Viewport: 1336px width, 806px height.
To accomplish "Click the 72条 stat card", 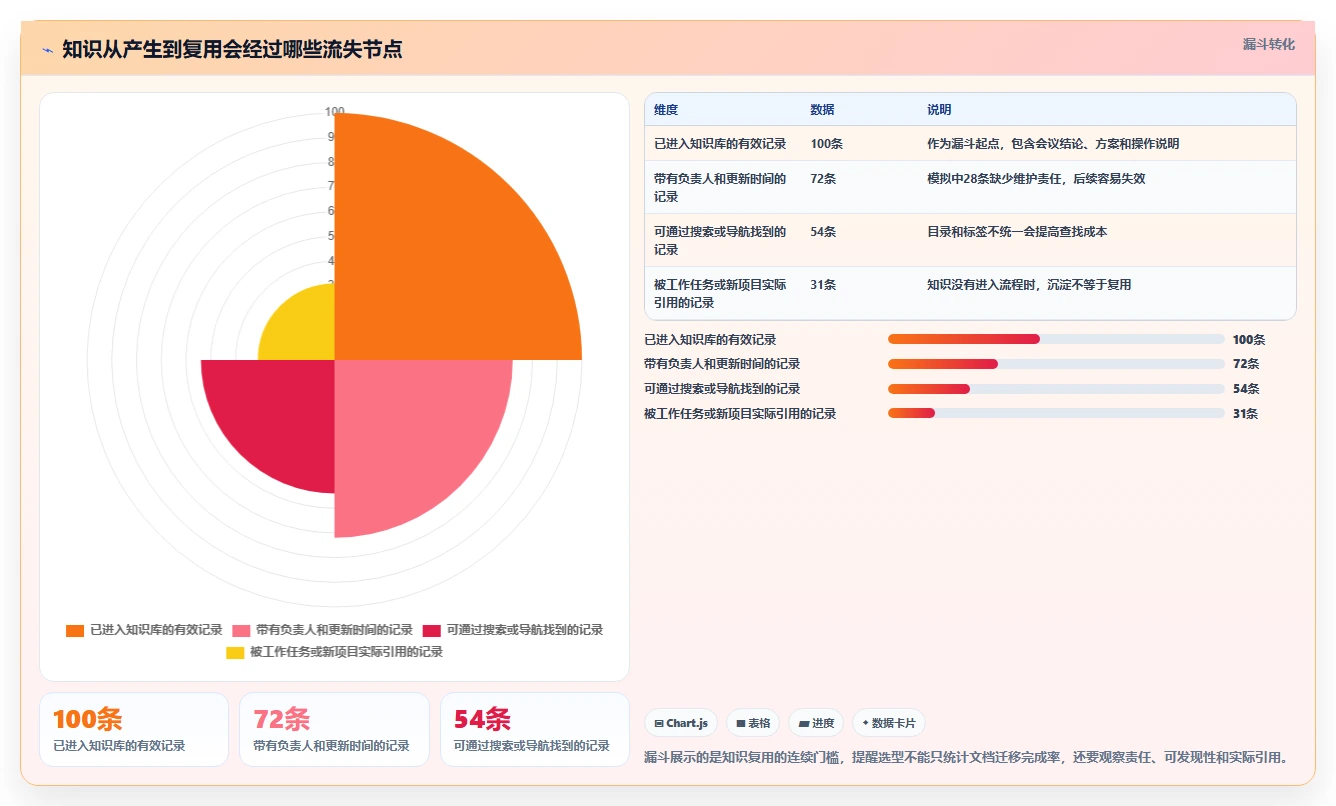I will 334,730.
